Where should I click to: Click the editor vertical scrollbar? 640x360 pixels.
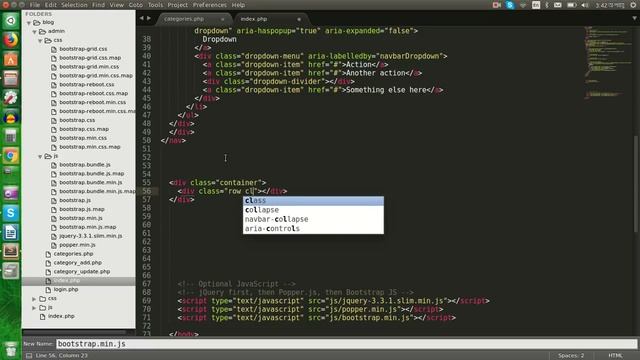click(x=636, y=184)
